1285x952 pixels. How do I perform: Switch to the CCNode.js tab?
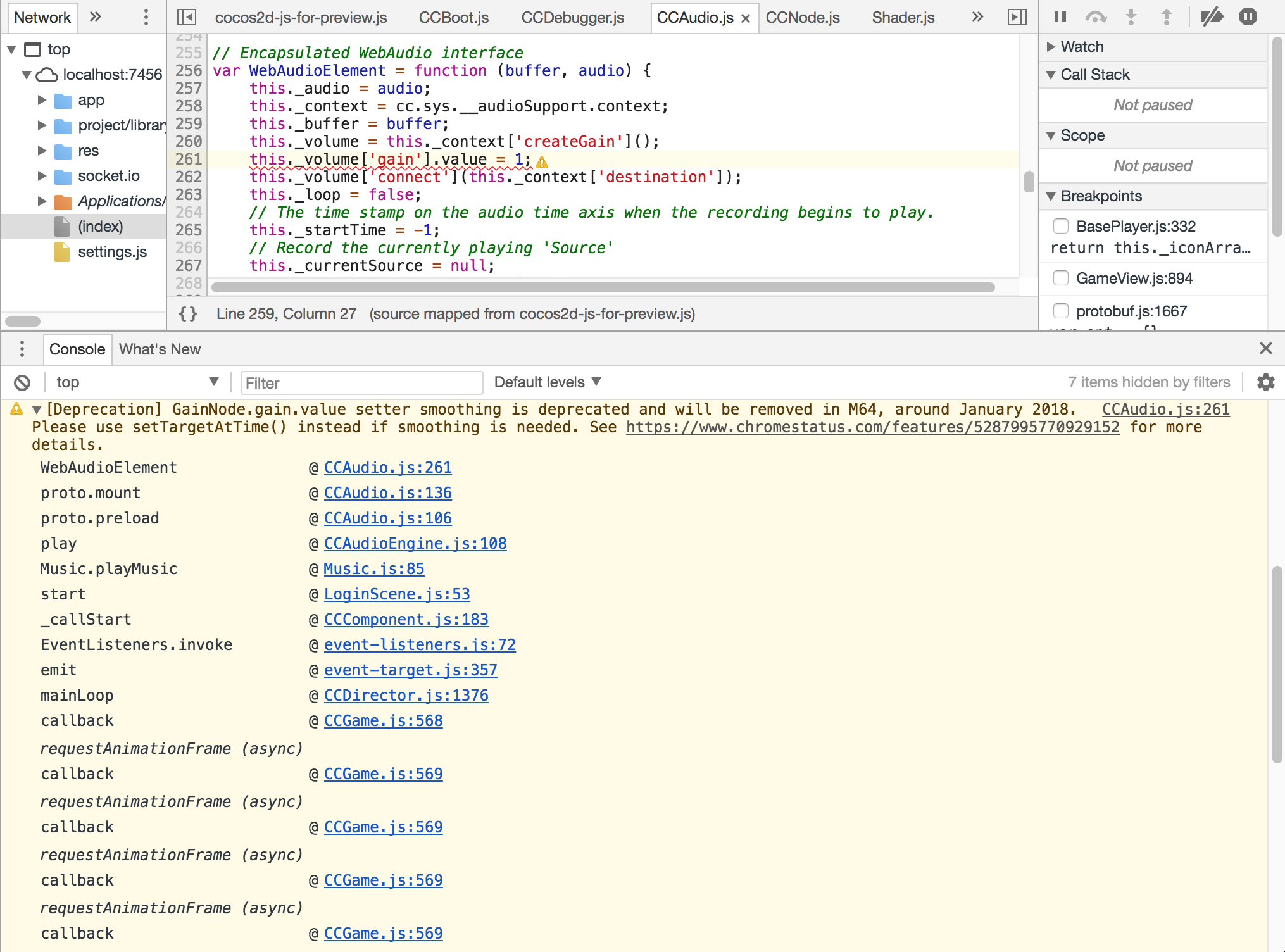point(803,18)
